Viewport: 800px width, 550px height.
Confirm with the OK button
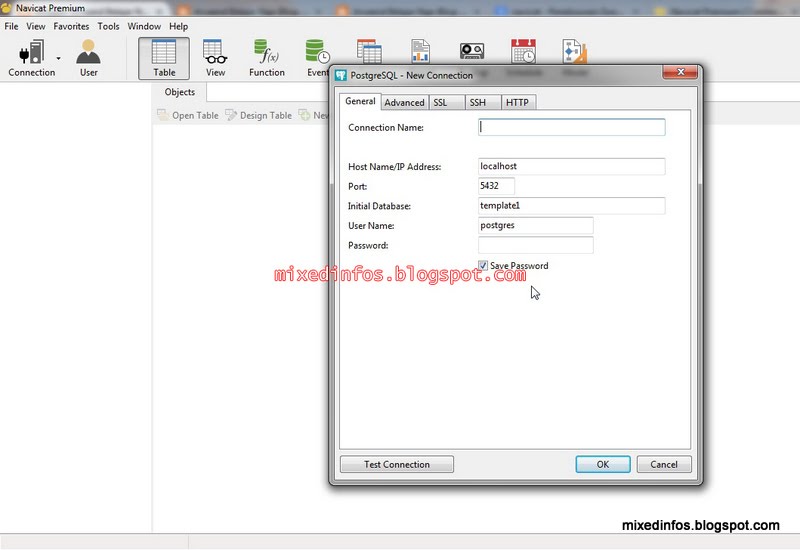(603, 464)
